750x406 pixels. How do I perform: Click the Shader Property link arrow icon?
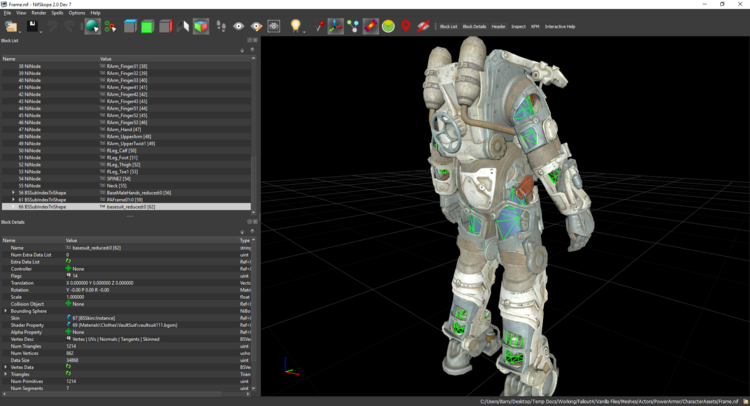[x=68, y=325]
